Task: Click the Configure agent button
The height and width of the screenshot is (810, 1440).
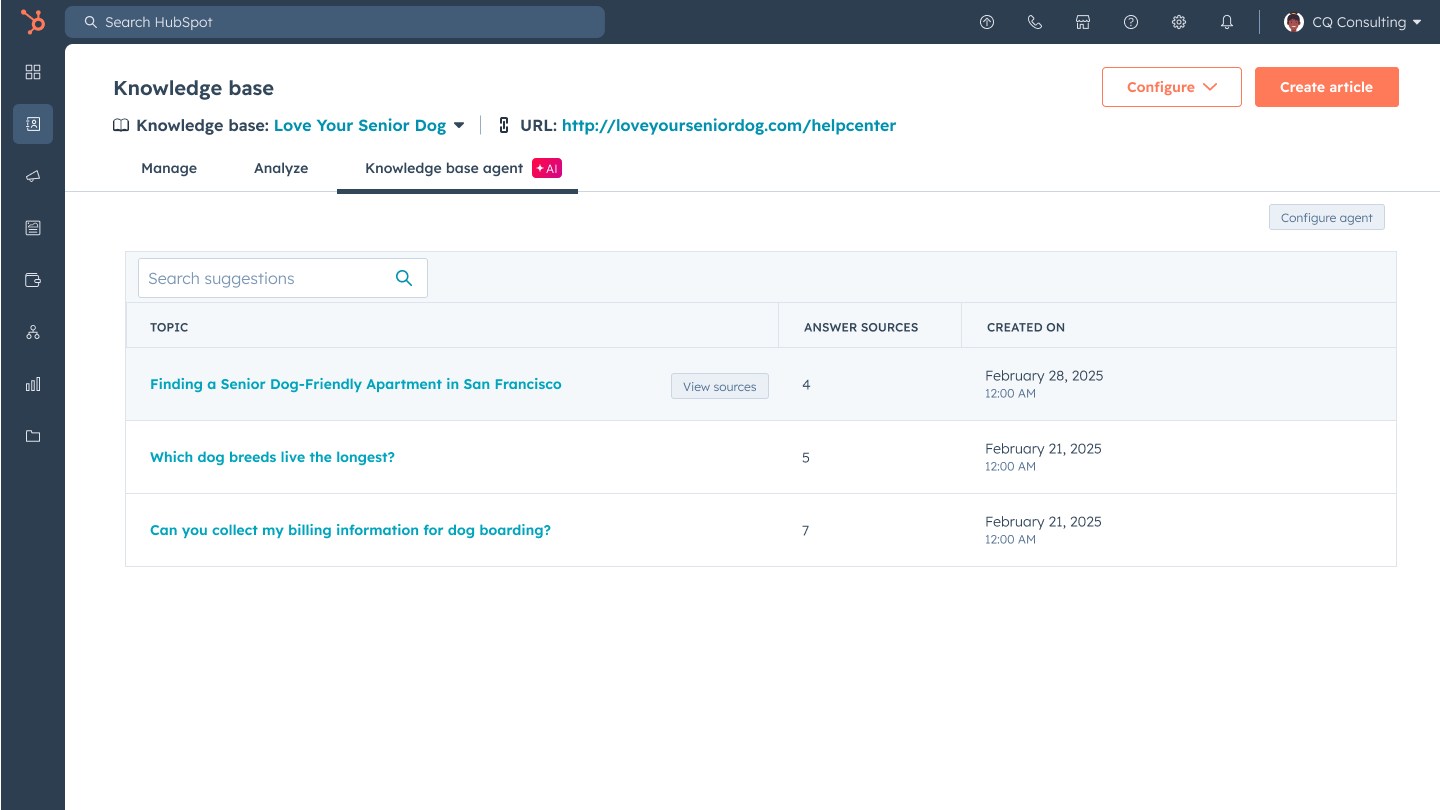Action: coord(1327,217)
